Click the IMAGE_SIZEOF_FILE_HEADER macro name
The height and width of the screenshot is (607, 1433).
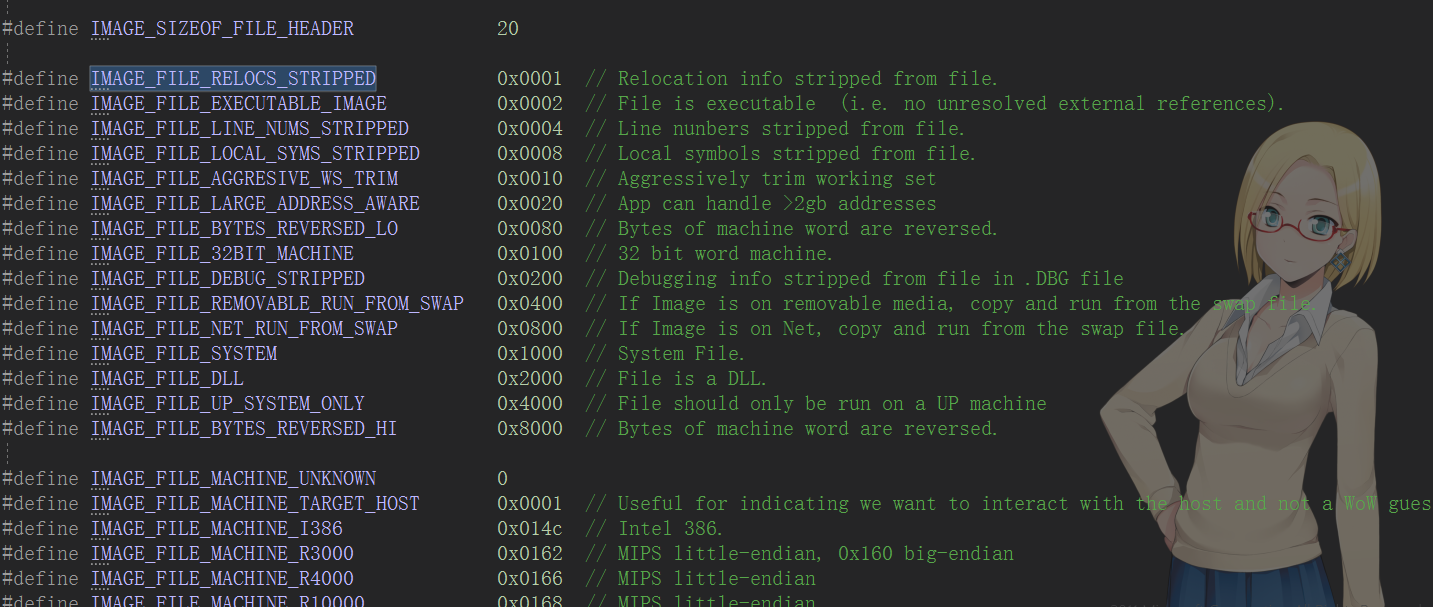pyautogui.click(x=222, y=29)
